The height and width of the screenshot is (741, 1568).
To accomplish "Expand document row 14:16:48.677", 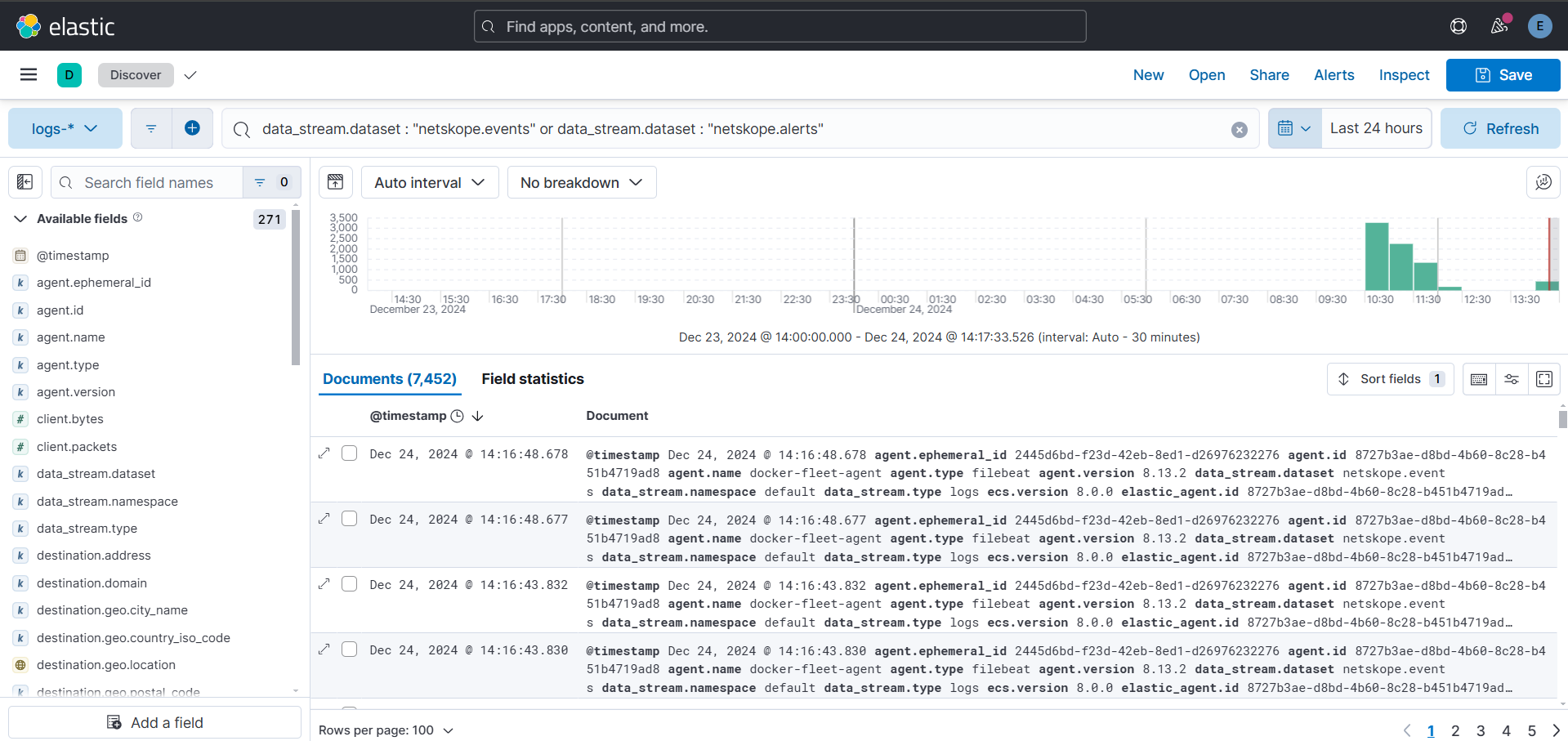I will click(x=324, y=519).
